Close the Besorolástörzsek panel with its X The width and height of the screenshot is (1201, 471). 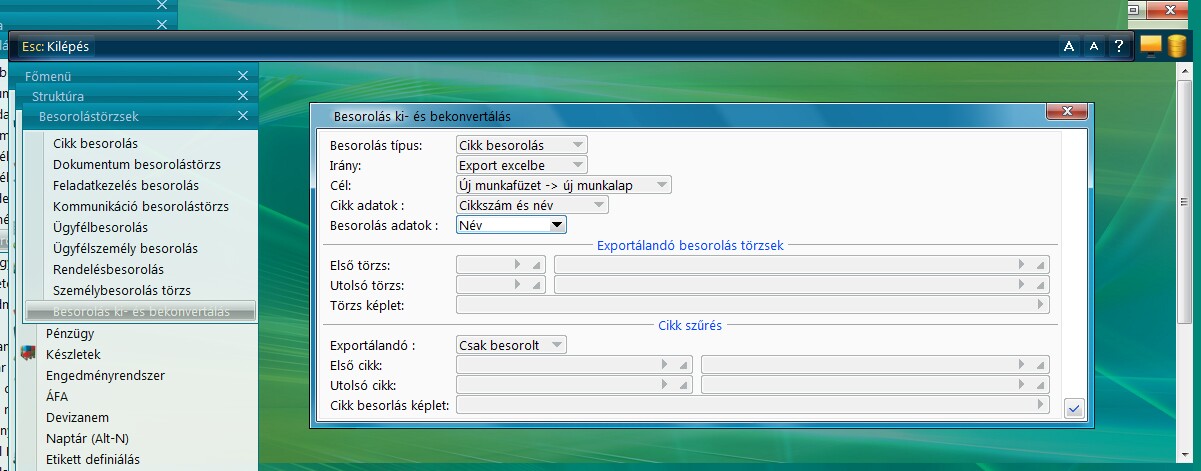coord(243,116)
